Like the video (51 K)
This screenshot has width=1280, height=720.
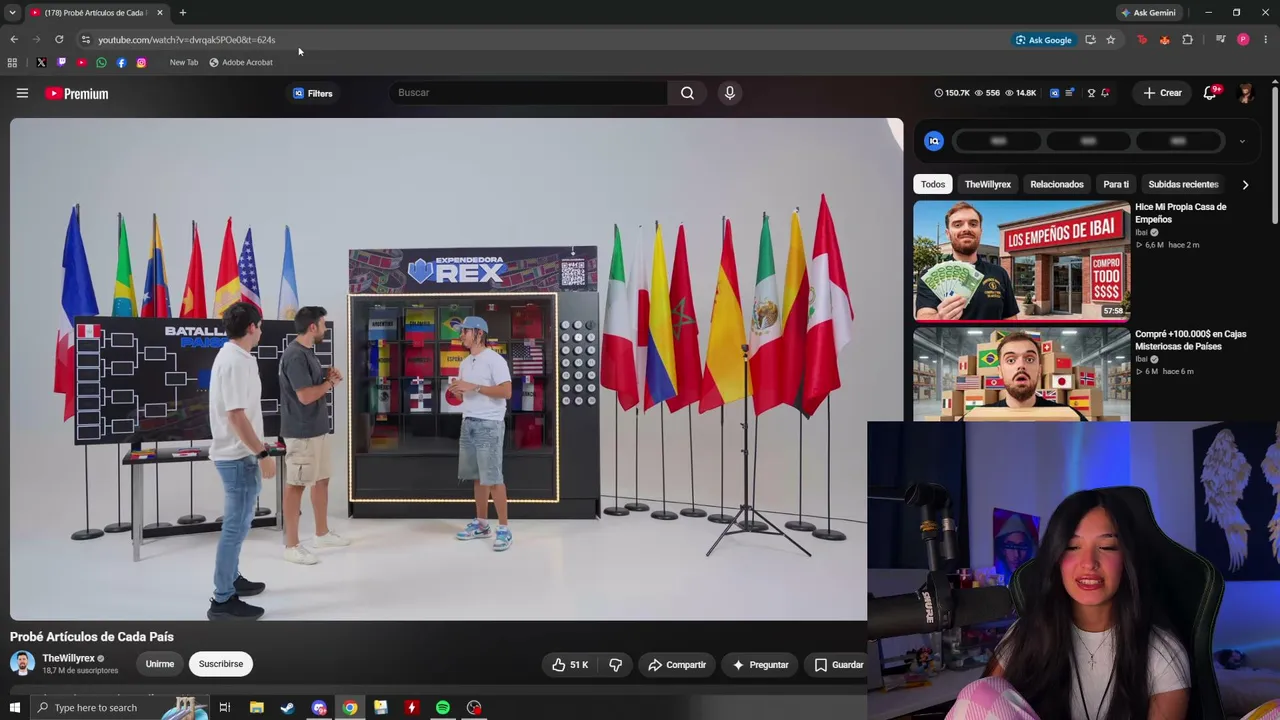(570, 665)
